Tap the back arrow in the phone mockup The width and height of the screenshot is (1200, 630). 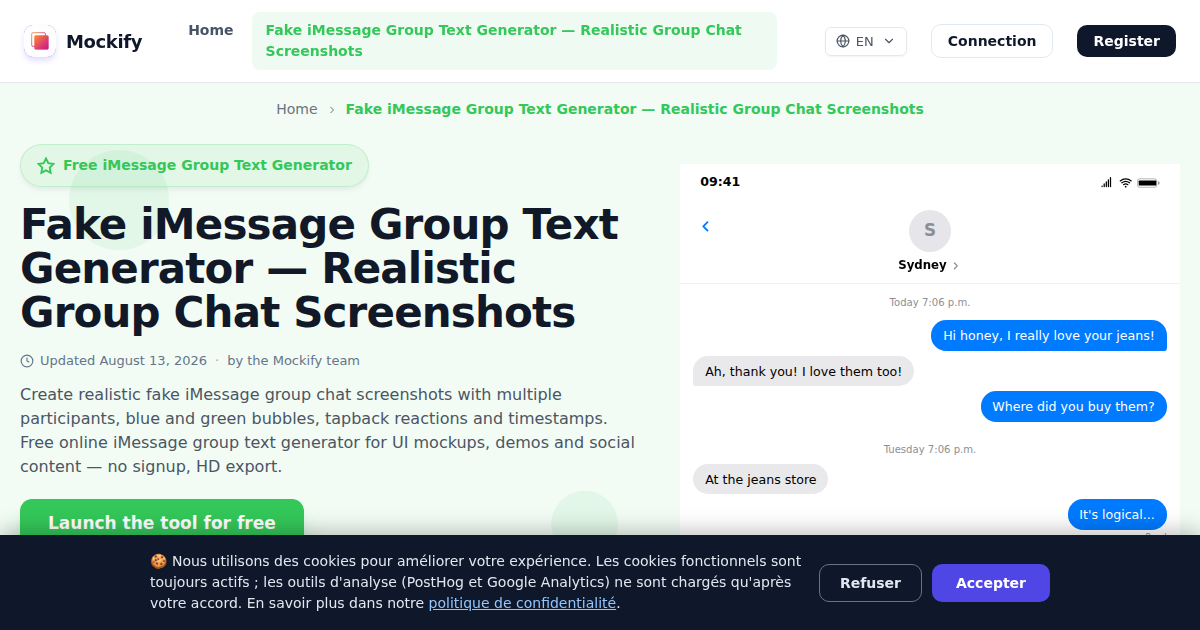click(x=705, y=227)
